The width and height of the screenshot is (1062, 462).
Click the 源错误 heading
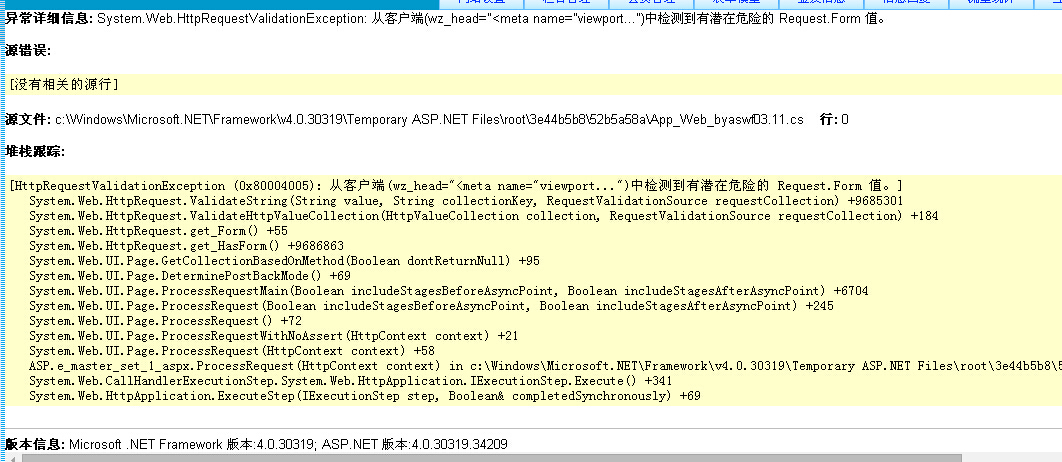click(x=27, y=51)
